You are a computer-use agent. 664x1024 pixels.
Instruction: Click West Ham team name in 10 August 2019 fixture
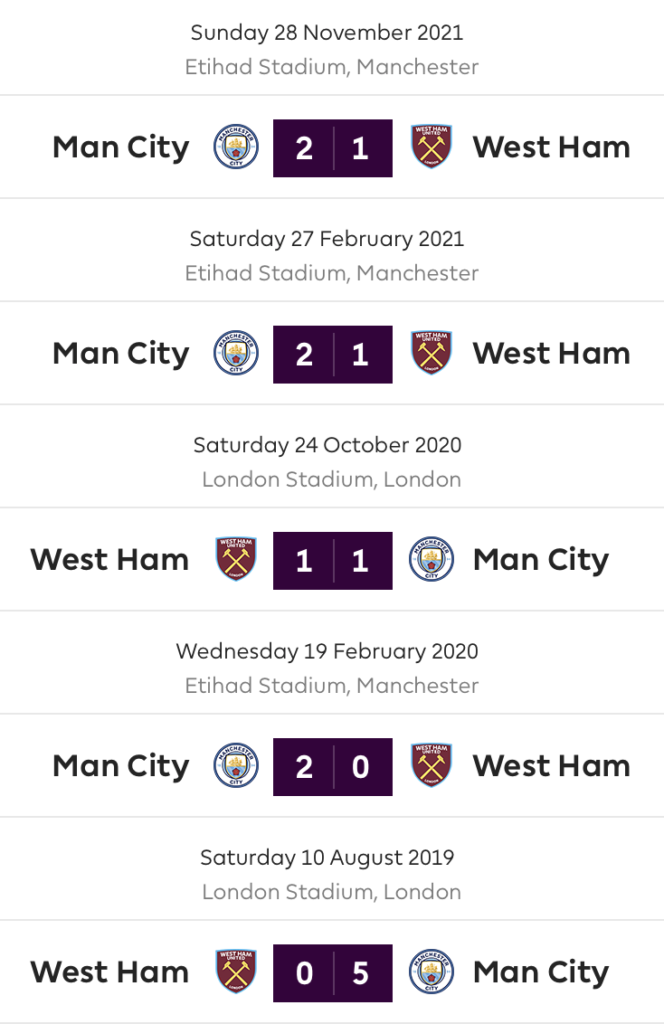[110, 972]
